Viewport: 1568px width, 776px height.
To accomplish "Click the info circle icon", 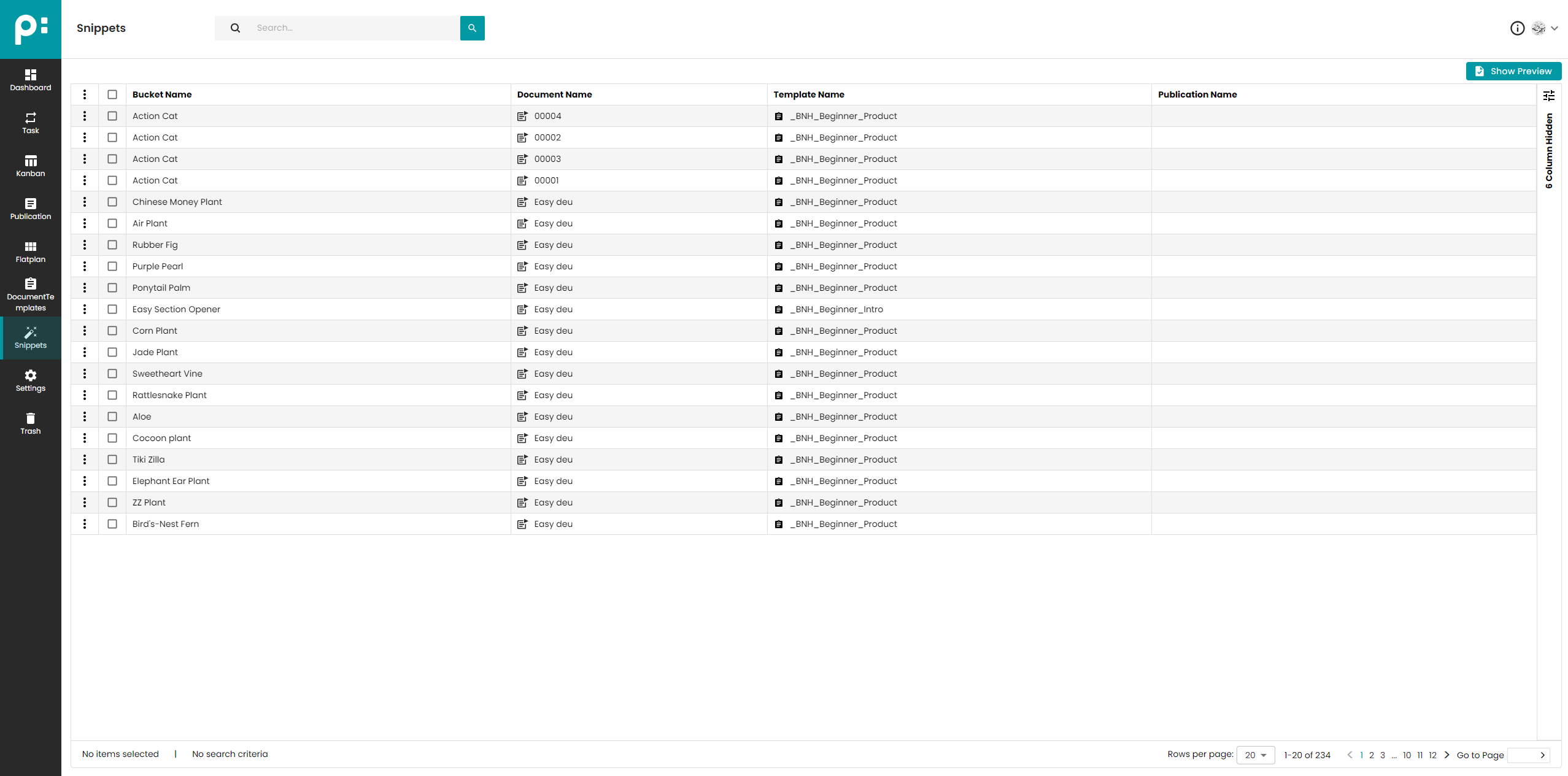I will click(1517, 28).
